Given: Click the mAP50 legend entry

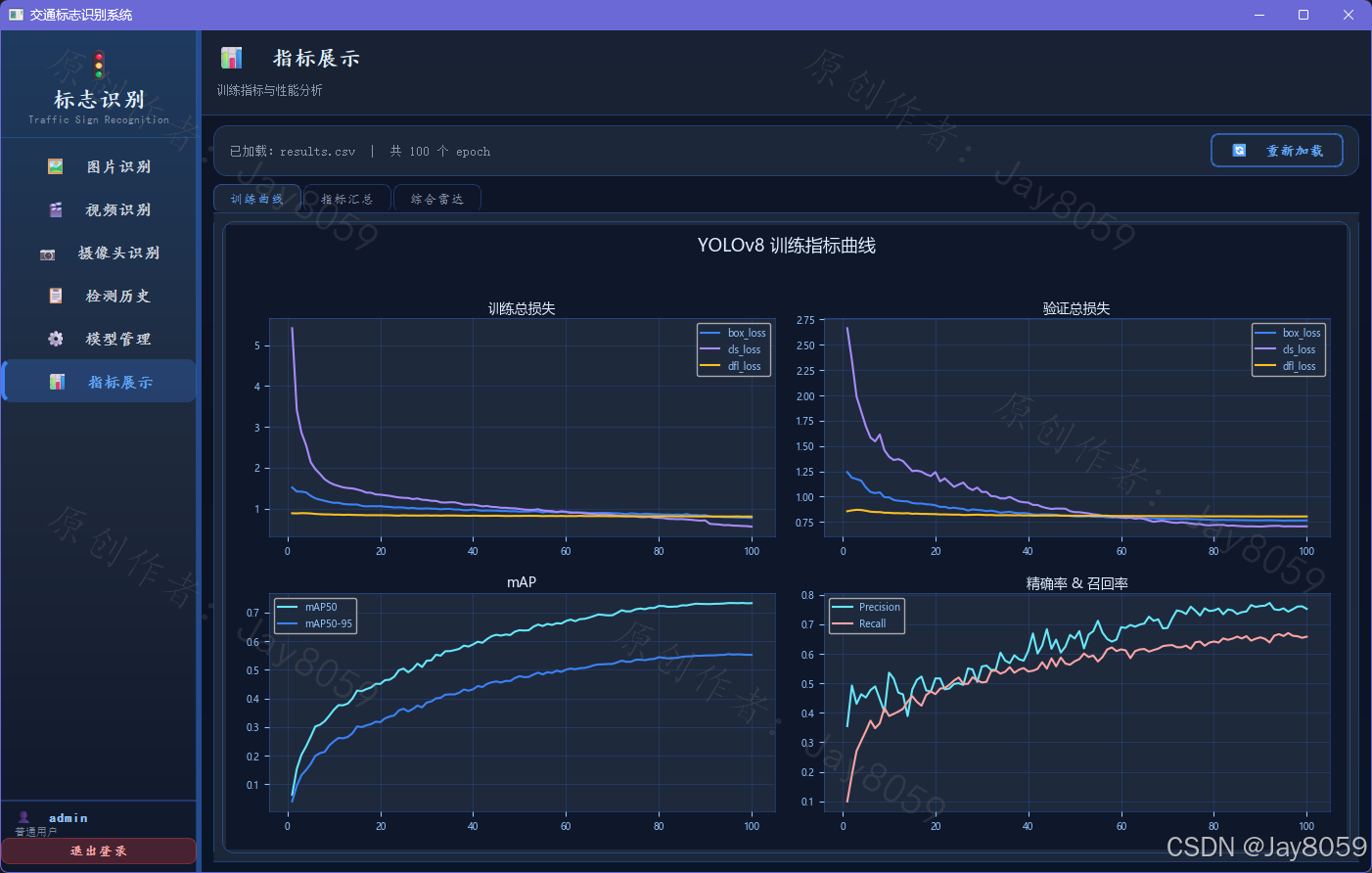Looking at the screenshot, I should (308, 607).
